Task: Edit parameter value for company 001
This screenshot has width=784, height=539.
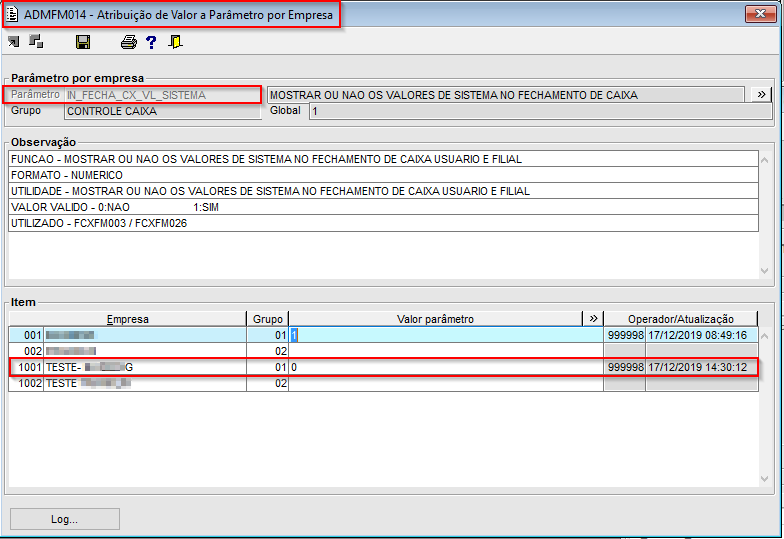Action: pos(446,335)
